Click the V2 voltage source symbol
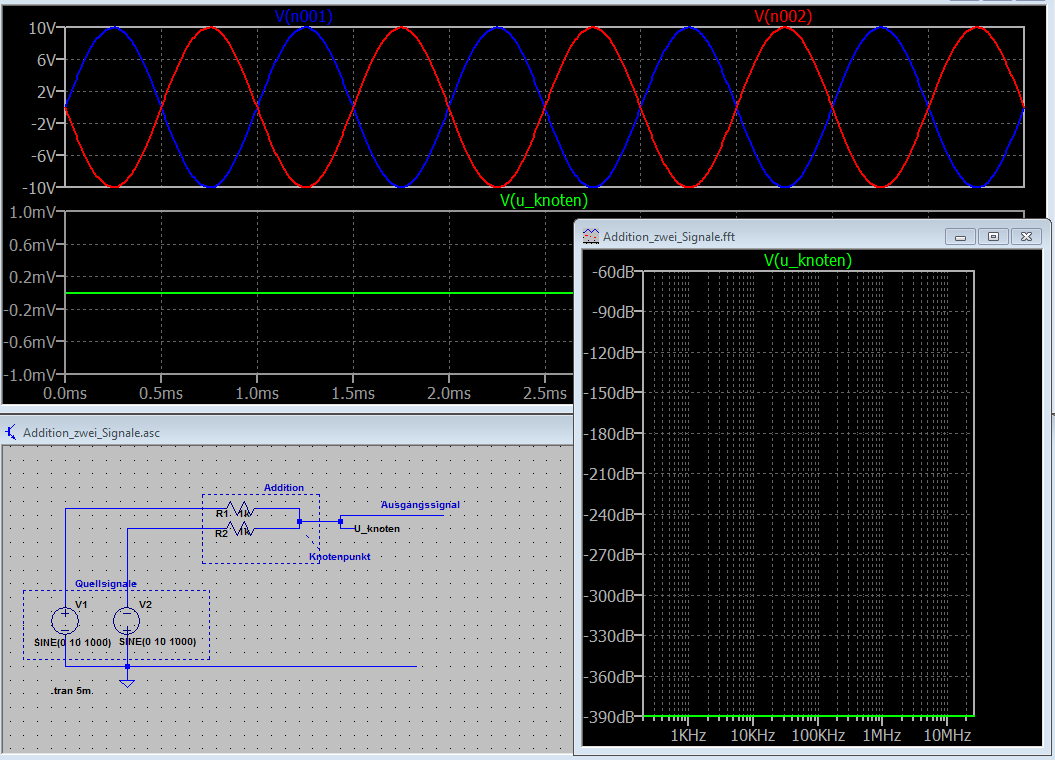This screenshot has height=760, width=1055. point(127,620)
